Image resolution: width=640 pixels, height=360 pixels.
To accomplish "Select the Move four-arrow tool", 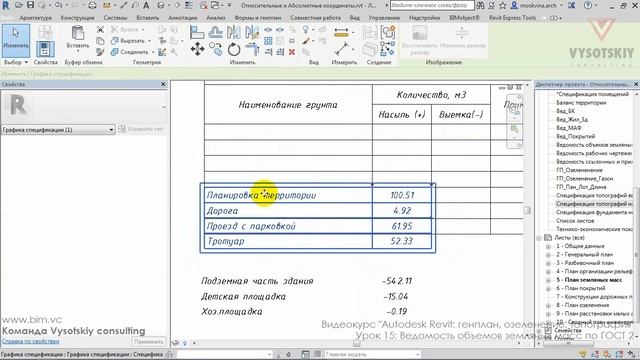I will click(x=197, y=49).
